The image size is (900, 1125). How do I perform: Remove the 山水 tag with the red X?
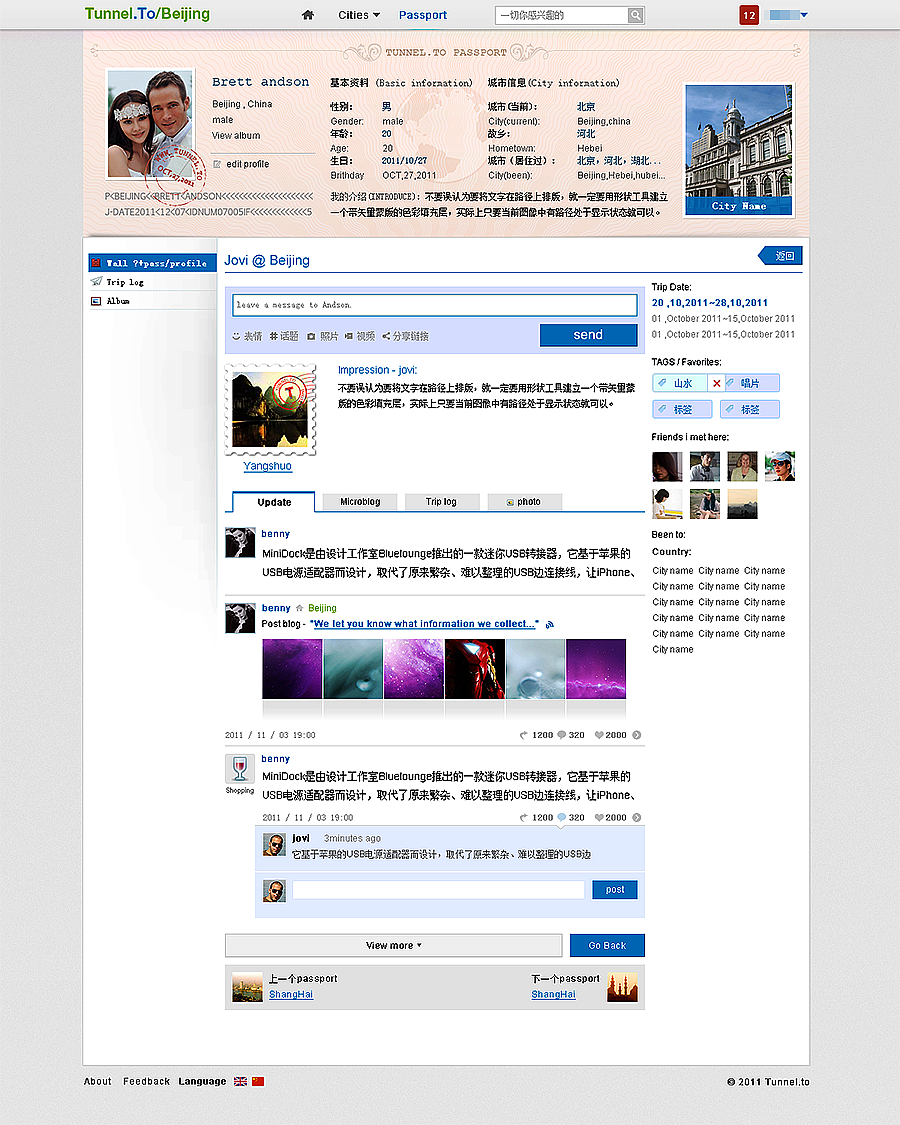[x=714, y=382]
